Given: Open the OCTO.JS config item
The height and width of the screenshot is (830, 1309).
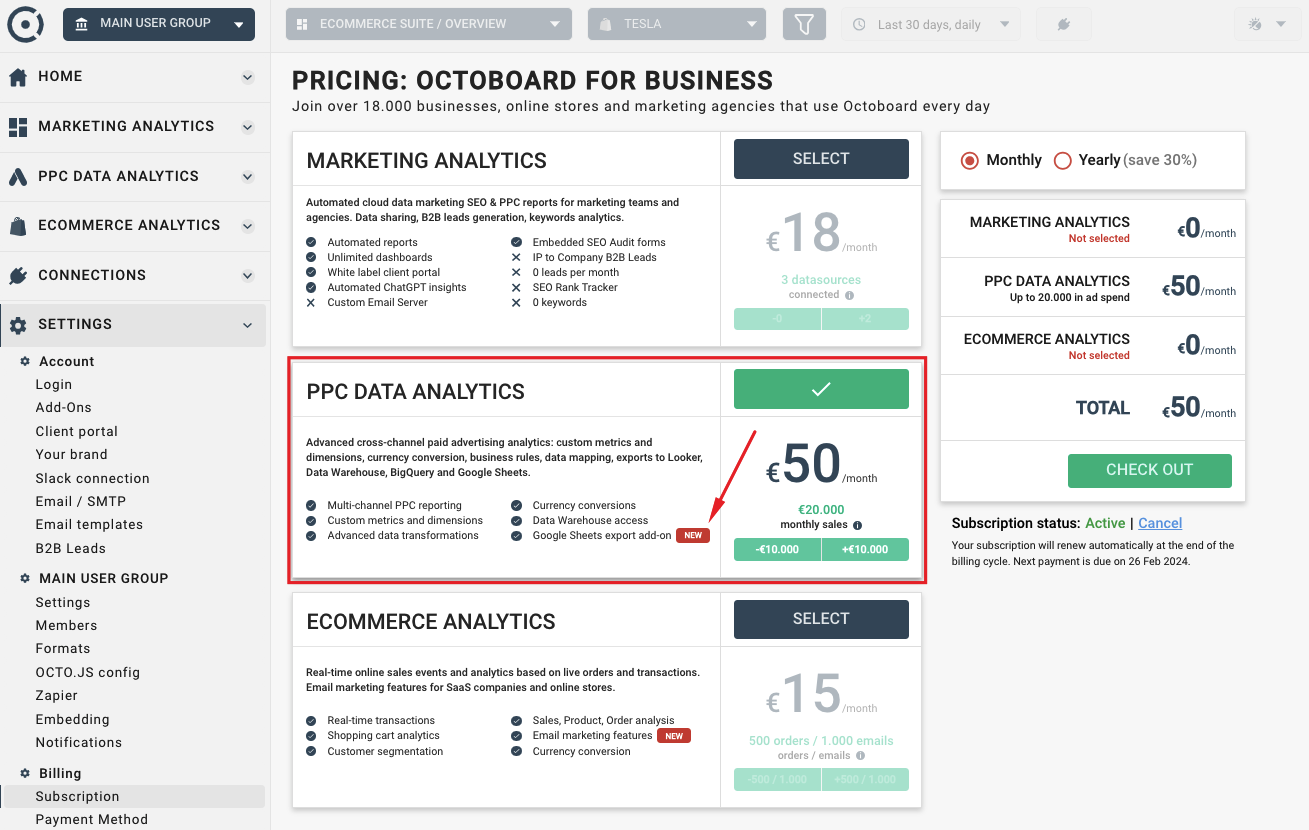Looking at the screenshot, I should tap(88, 672).
